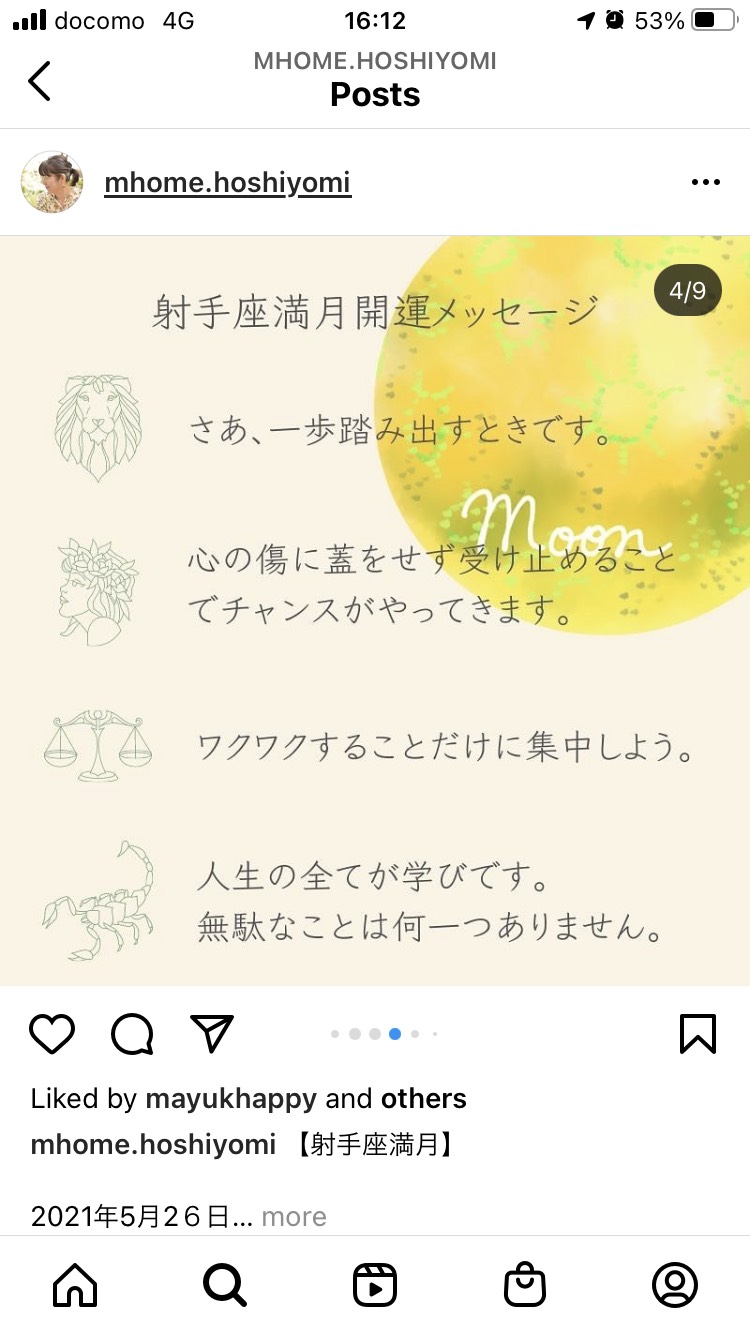Select the highlighted blue carousel dot
Viewport: 750px width, 1334px height.
click(395, 1034)
